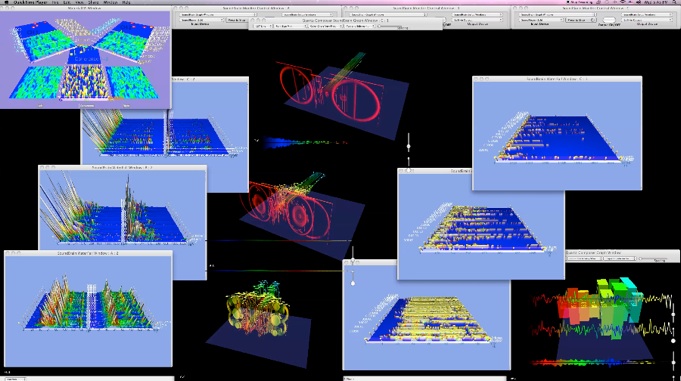Viewport: 681px width, 381px height.
Task: Open the Help menu
Action: click(x=126, y=2)
